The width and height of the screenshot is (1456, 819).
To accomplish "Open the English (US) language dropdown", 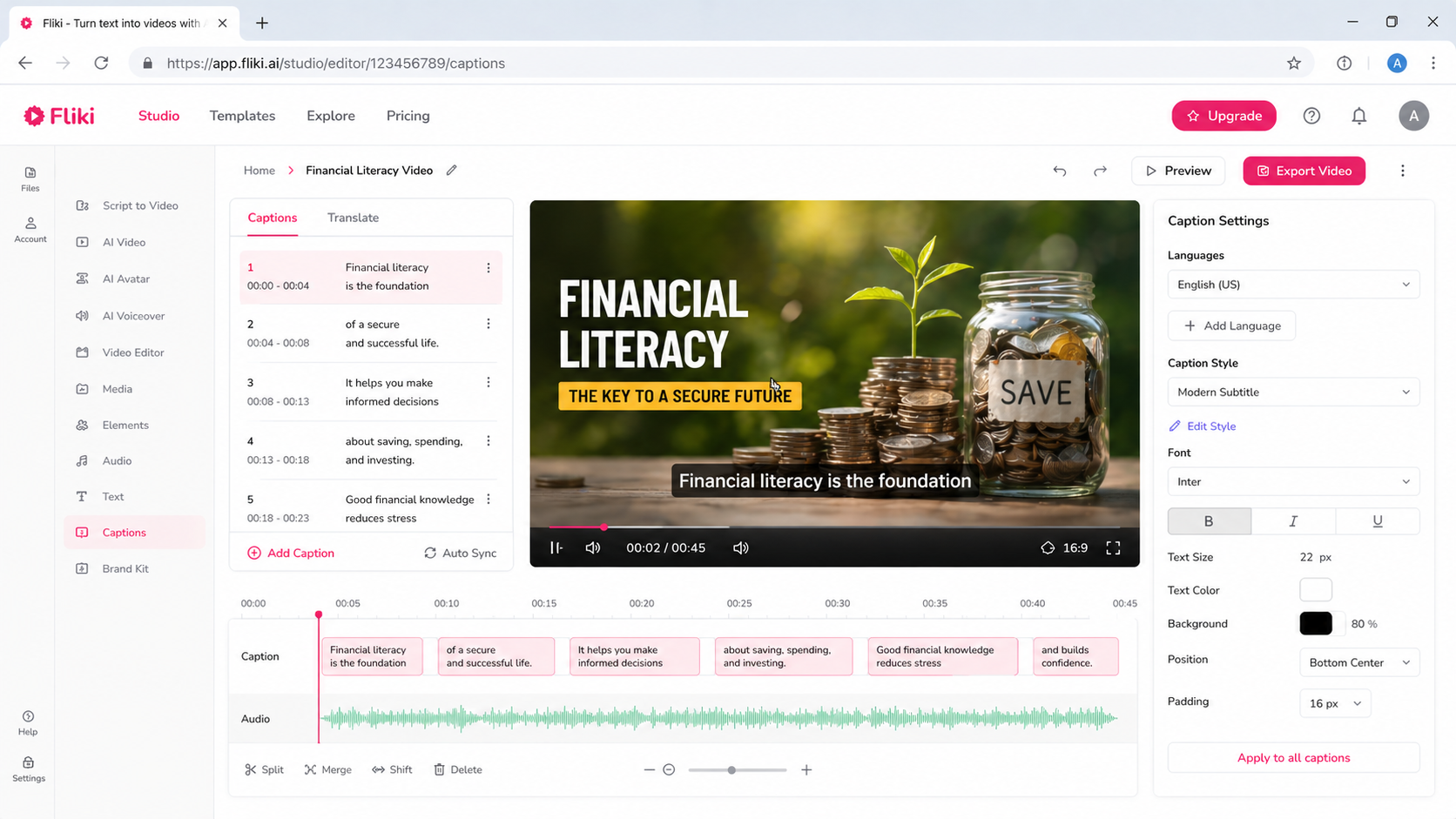I will coord(1293,285).
